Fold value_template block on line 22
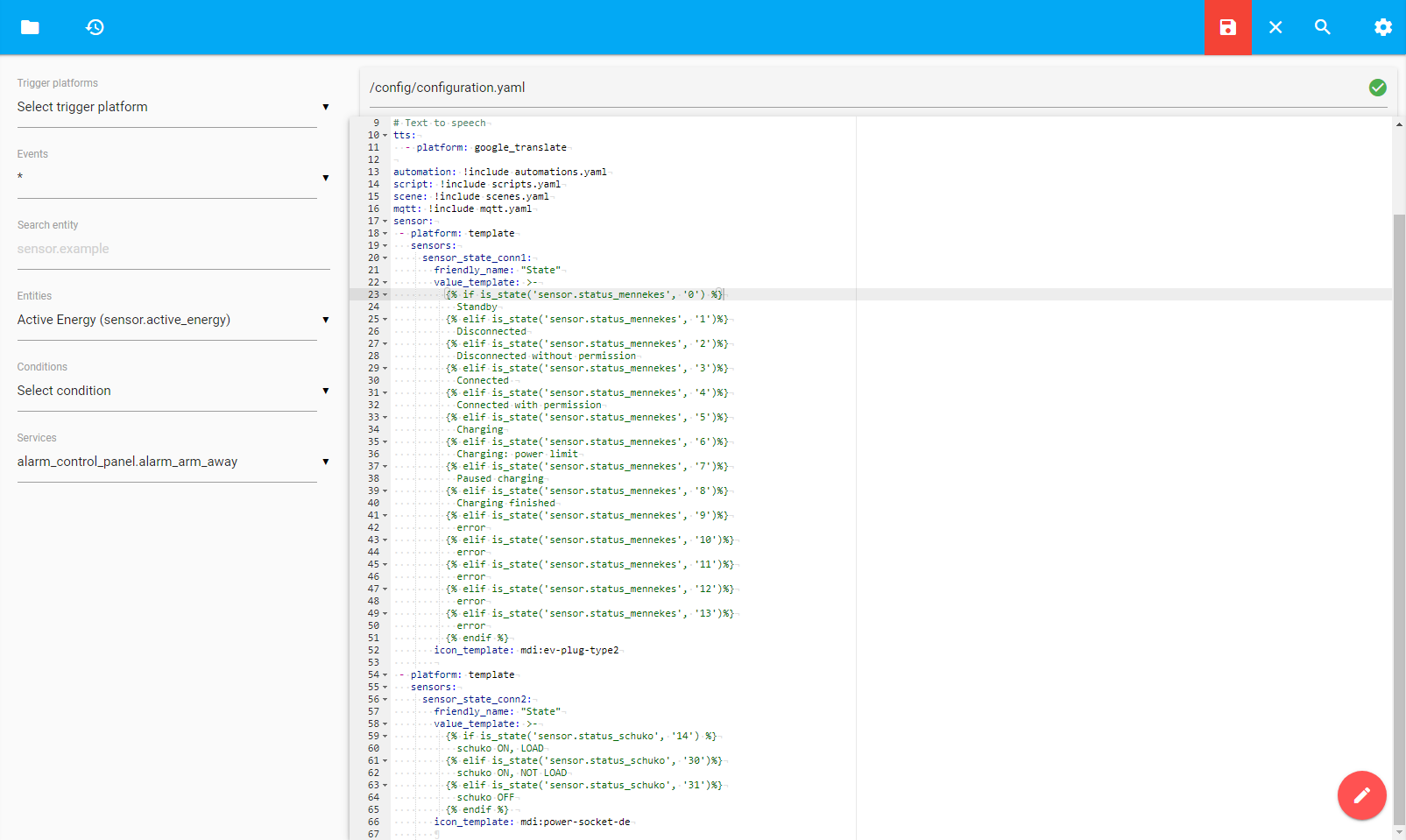Screen dimensions: 1406x840 385,283
